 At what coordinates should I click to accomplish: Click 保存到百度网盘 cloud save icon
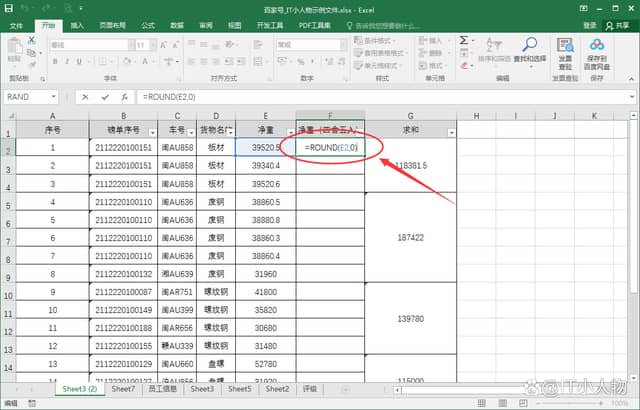[x=597, y=50]
